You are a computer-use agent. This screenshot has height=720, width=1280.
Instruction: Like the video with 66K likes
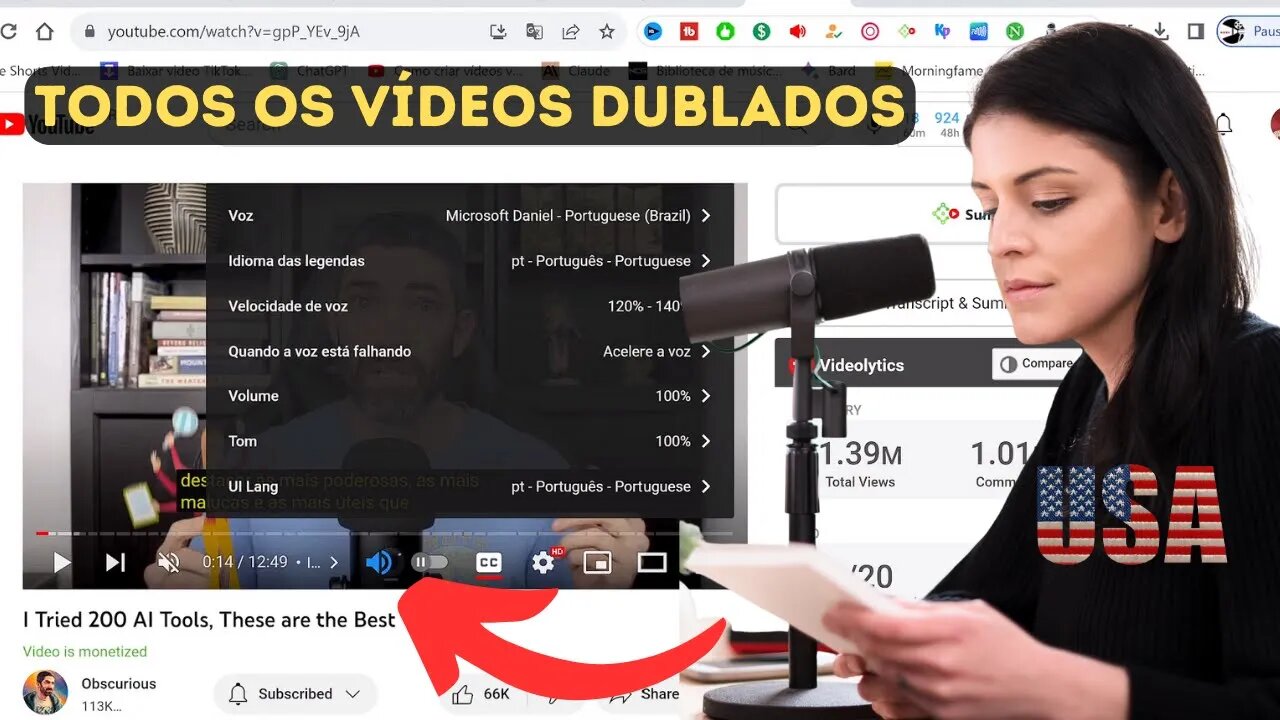(481, 694)
